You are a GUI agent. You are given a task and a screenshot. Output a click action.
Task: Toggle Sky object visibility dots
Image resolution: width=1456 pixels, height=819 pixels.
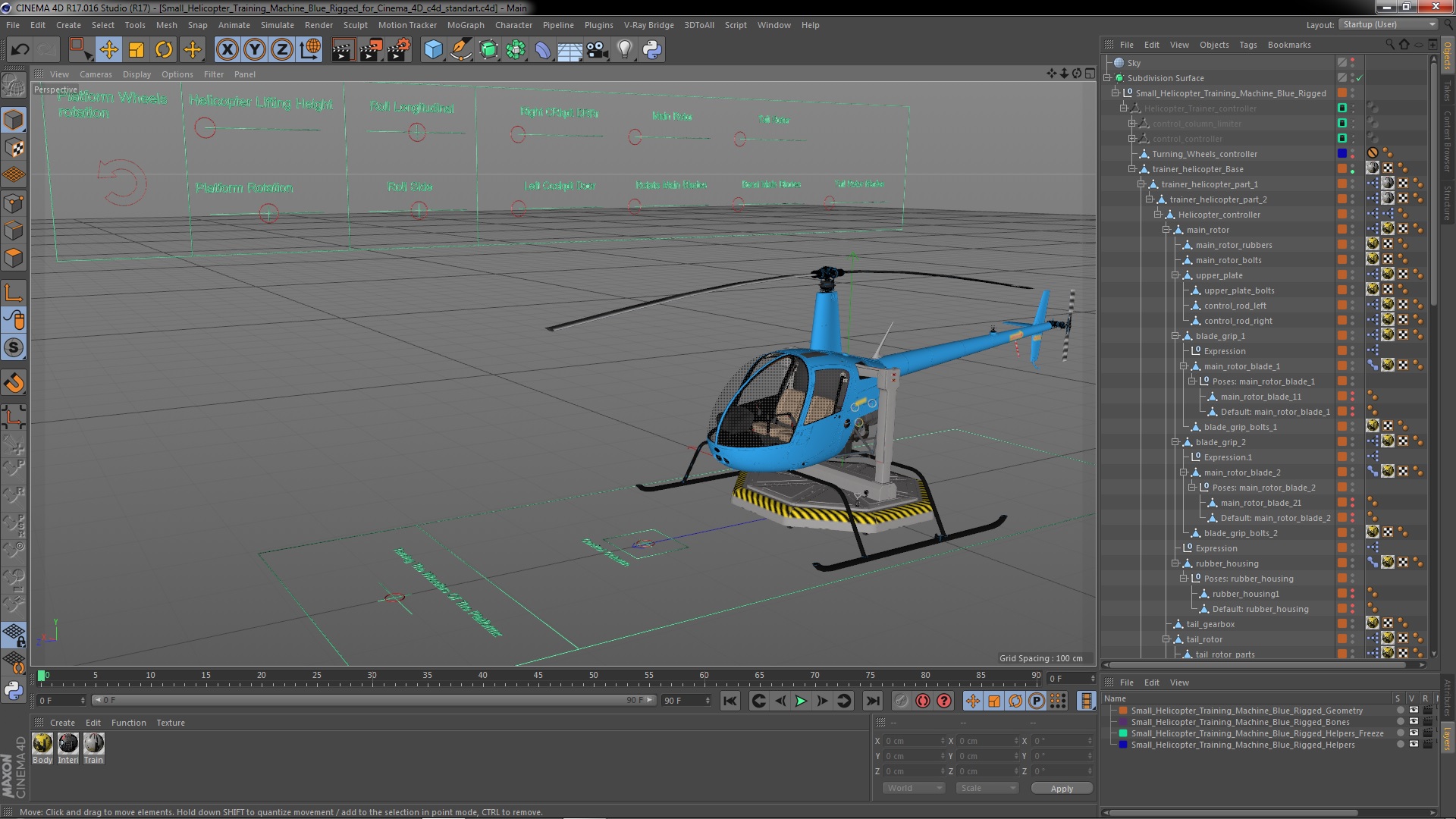point(1352,63)
